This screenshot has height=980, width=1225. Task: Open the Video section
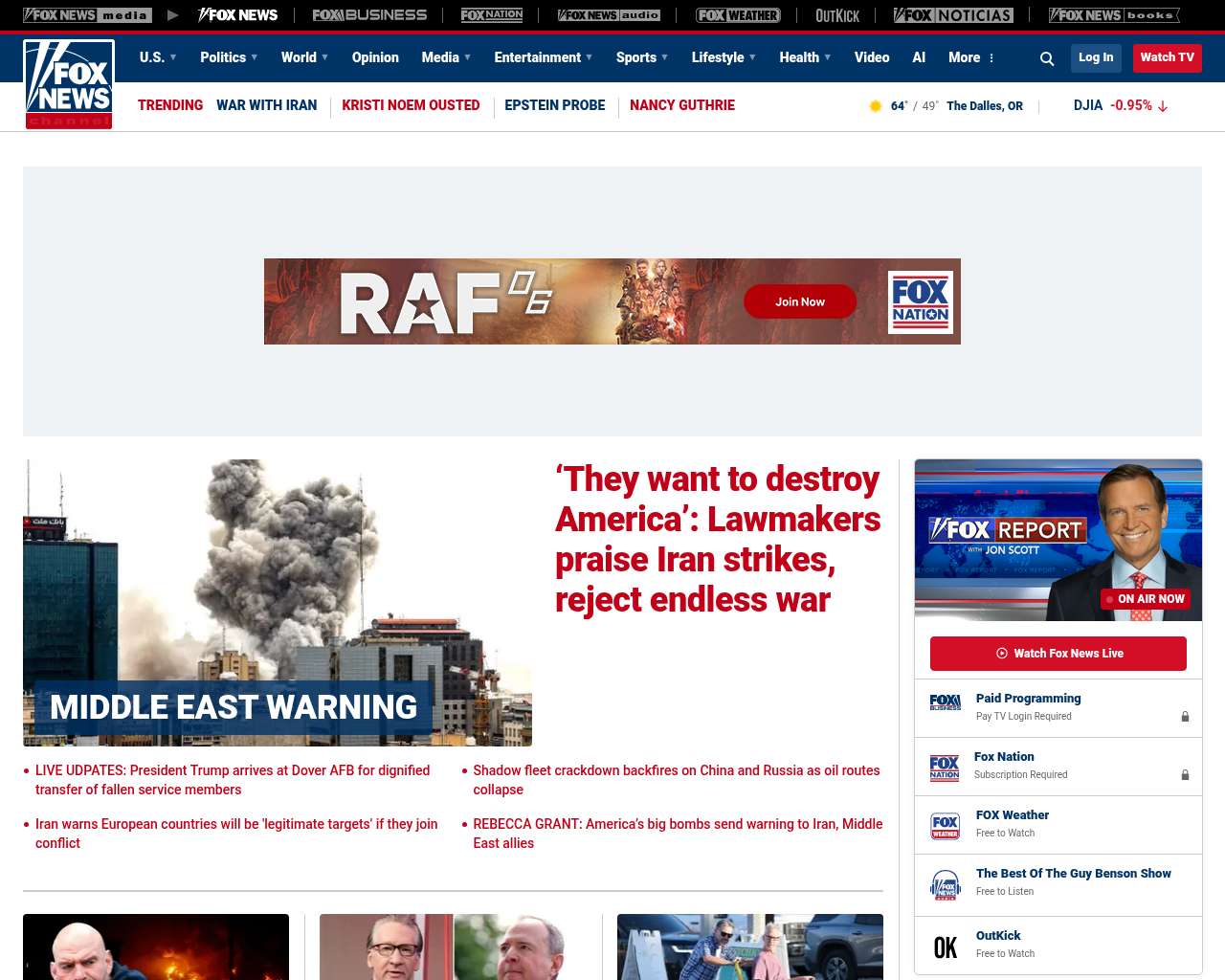(x=871, y=57)
